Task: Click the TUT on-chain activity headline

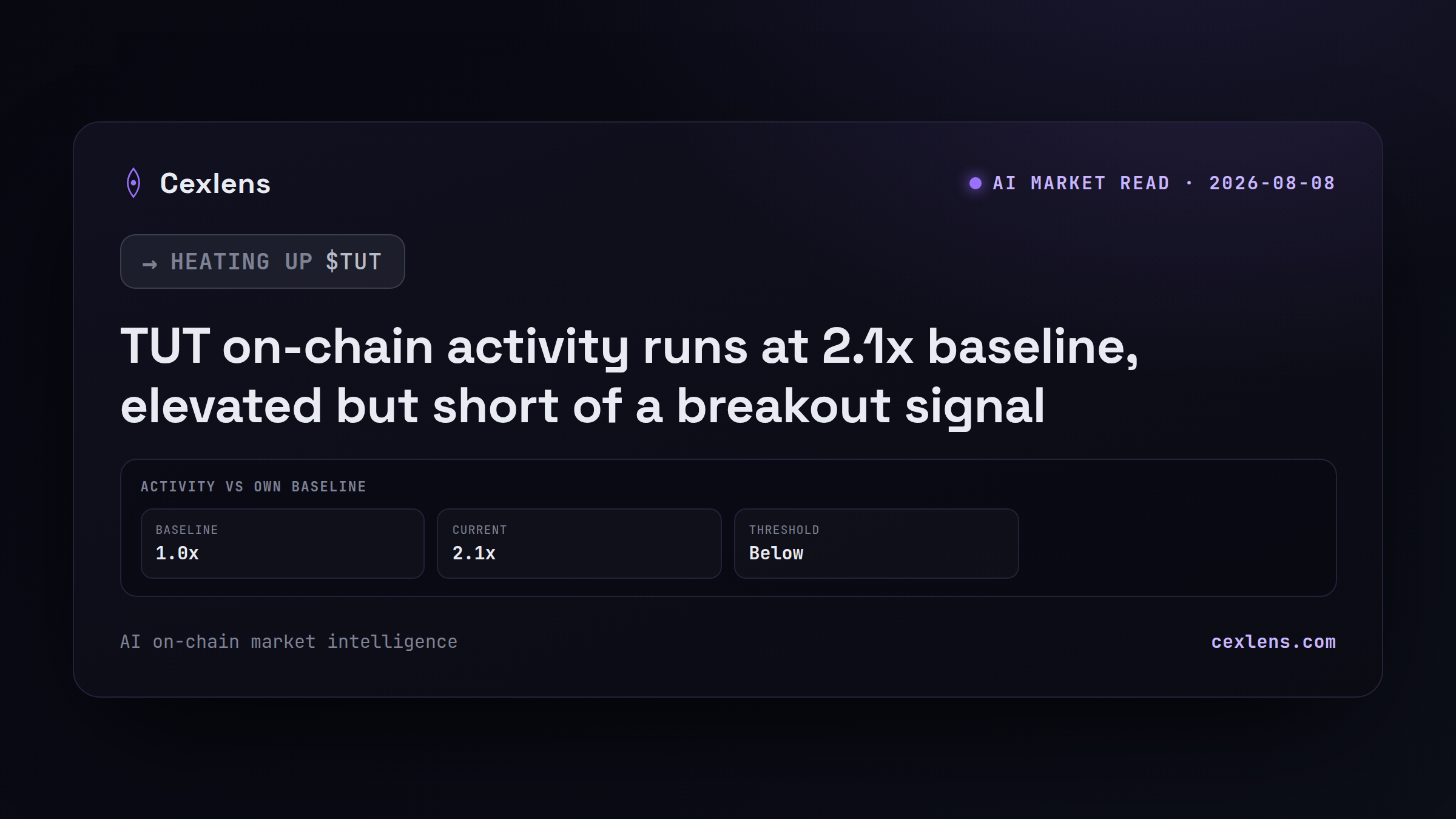Action: tap(629, 376)
